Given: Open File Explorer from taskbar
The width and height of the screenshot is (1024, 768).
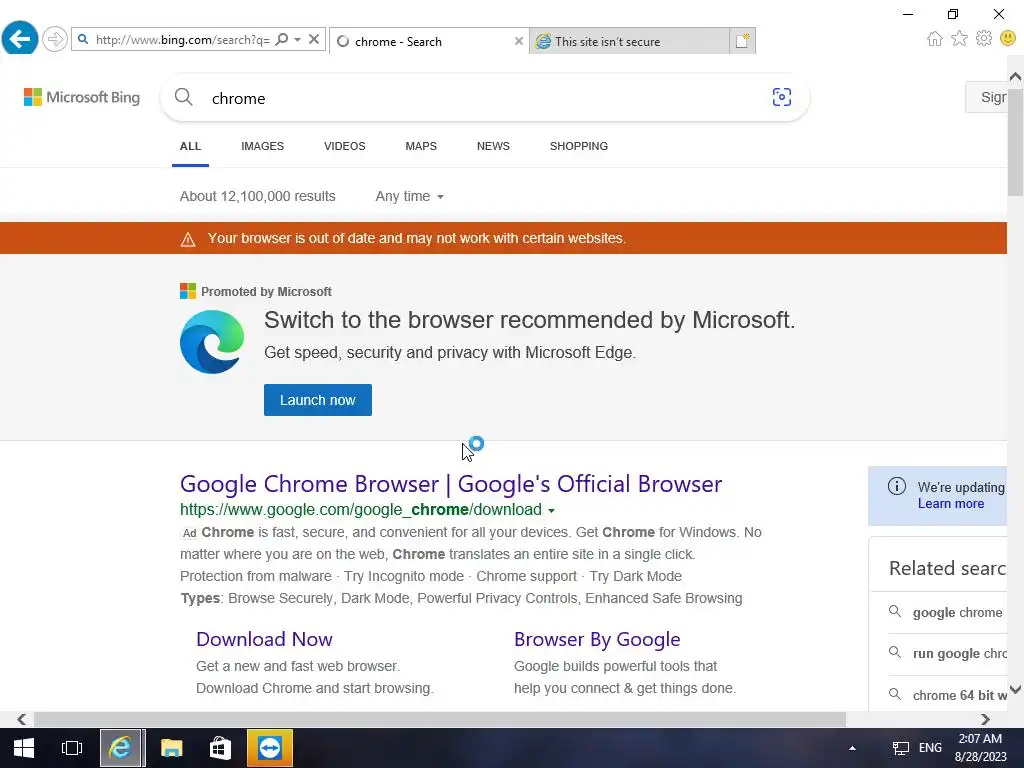Looking at the screenshot, I should click(x=172, y=748).
